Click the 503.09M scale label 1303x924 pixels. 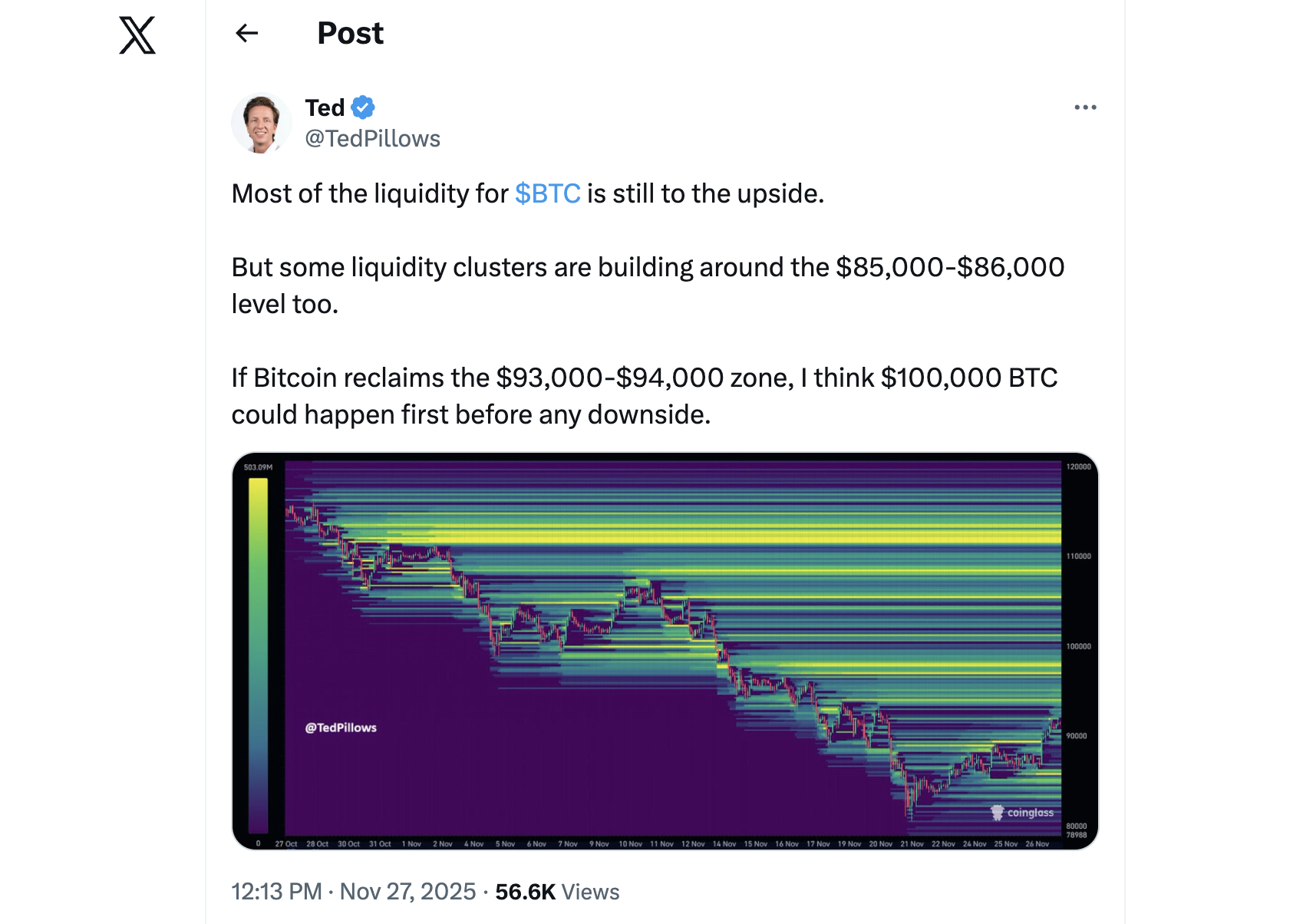[258, 467]
